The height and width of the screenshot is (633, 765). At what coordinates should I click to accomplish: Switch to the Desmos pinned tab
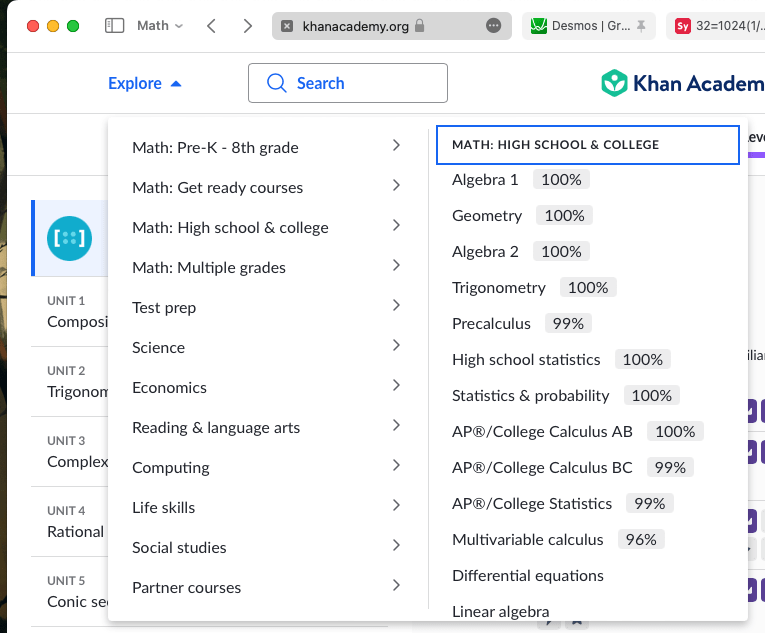click(x=588, y=25)
